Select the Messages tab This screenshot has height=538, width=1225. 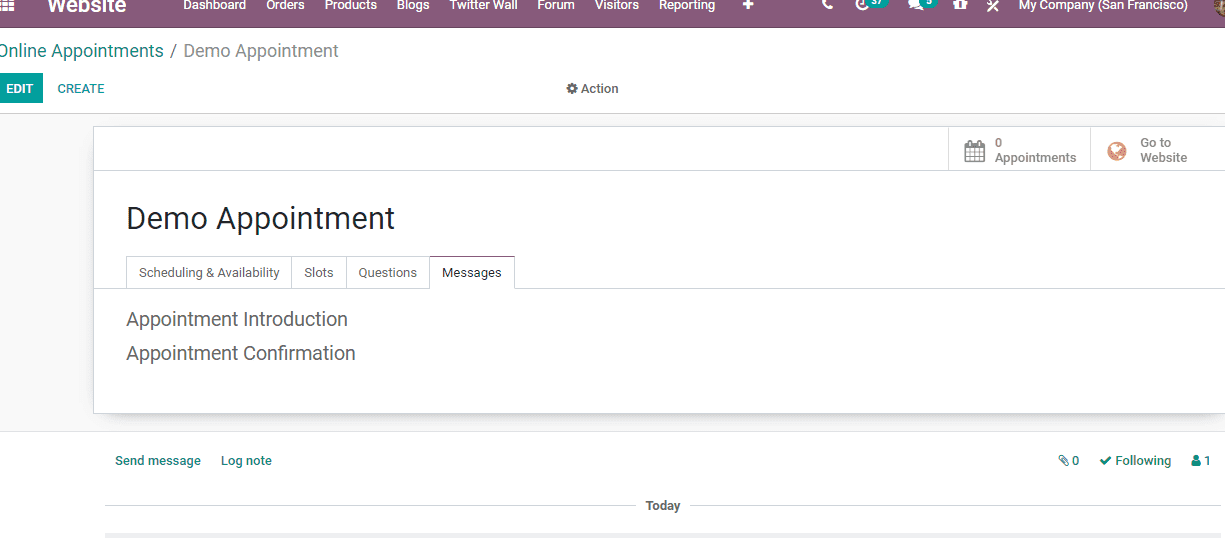click(x=472, y=273)
